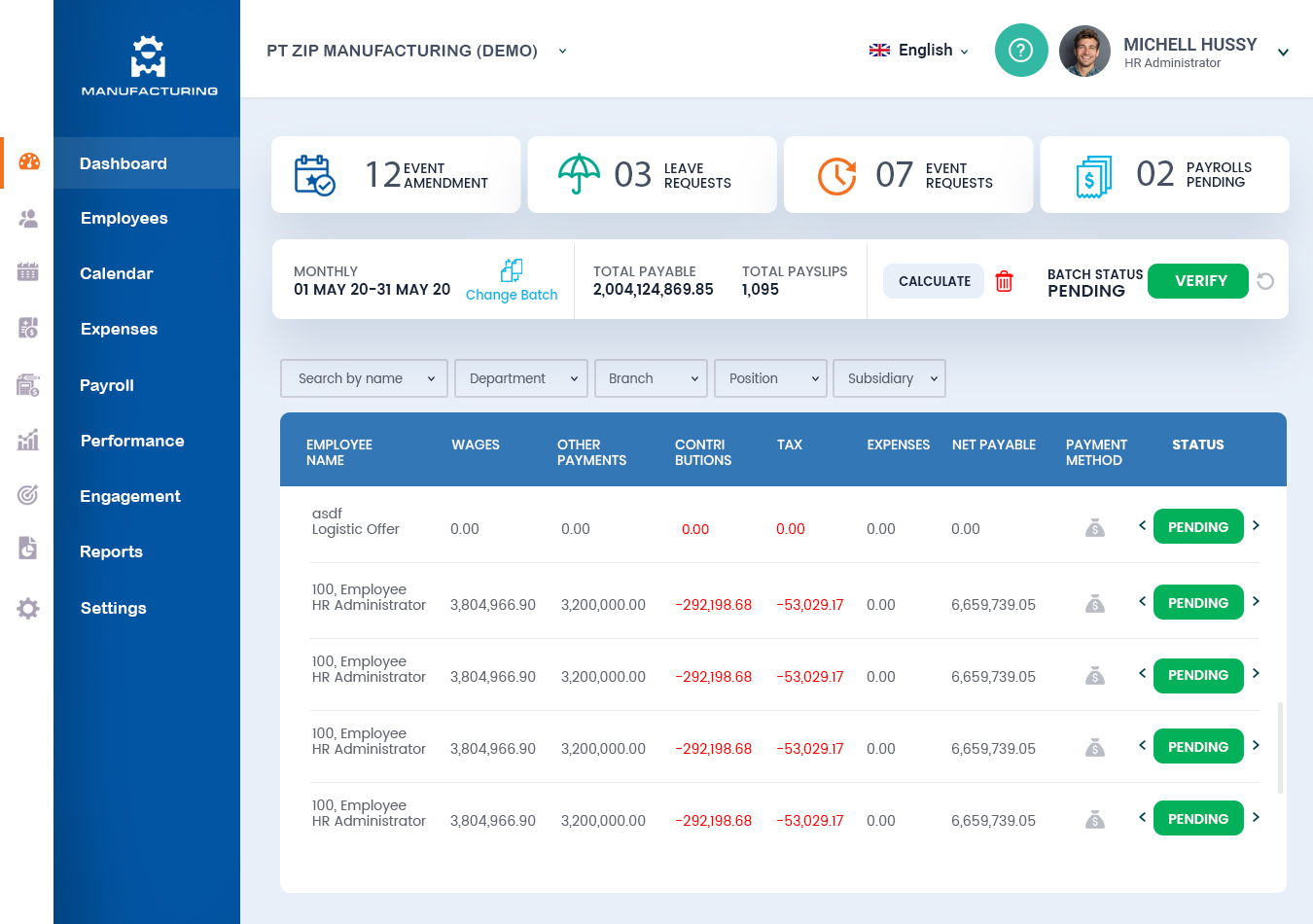Click money bag icon in asdf row

[1095, 528]
